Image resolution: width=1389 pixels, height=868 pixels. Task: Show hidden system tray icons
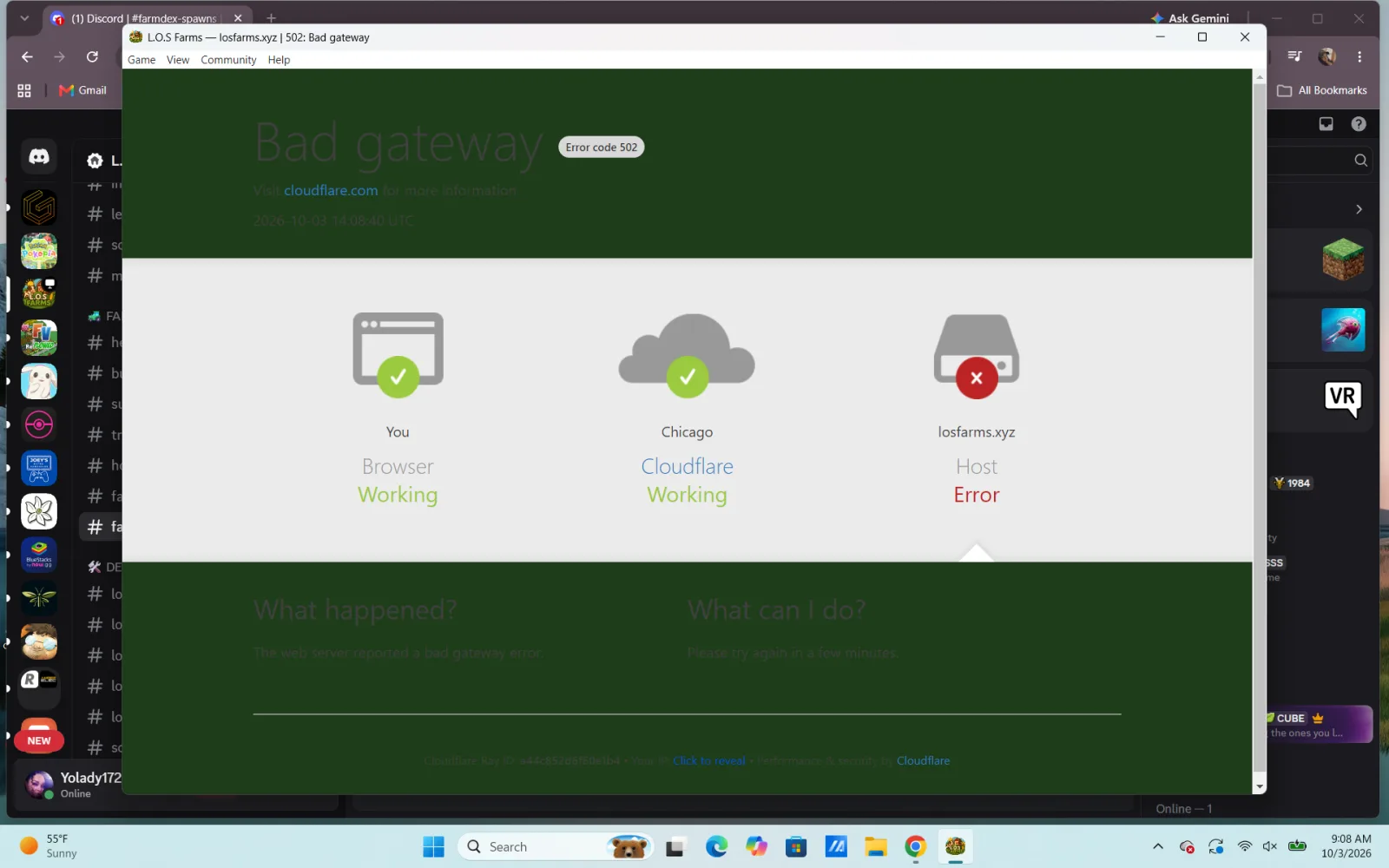pyautogui.click(x=1157, y=846)
